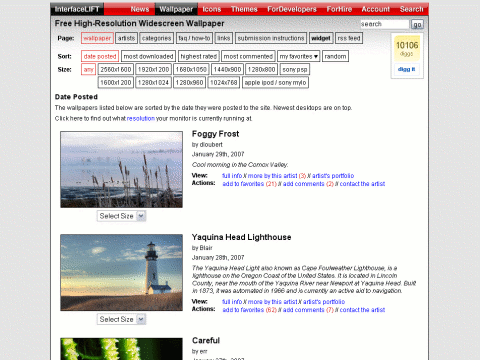Image resolution: width=480 pixels, height=360 pixels.
Task: Click the Careful wallpaper title
Action: tap(206, 340)
